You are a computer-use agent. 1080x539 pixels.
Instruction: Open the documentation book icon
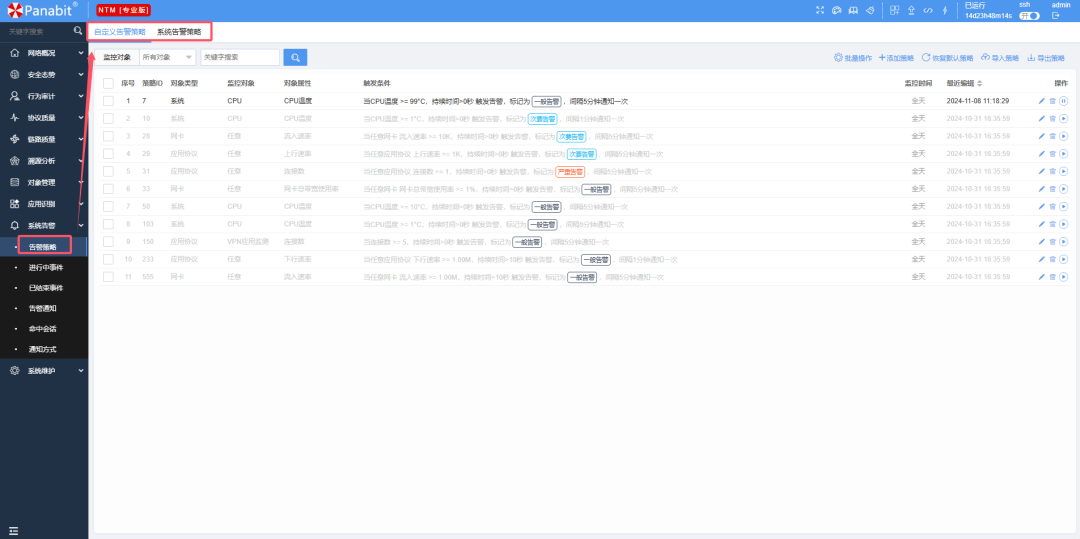click(853, 10)
